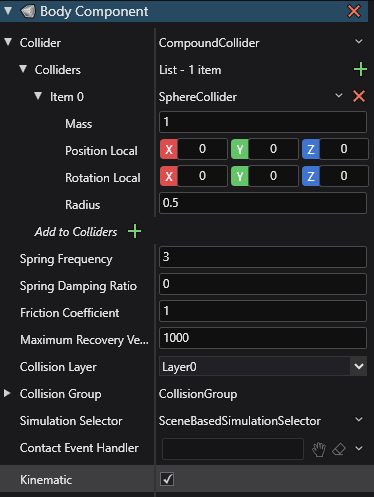This screenshot has width=374, height=497.
Task: Click the Radius value field
Action: [x=263, y=203]
